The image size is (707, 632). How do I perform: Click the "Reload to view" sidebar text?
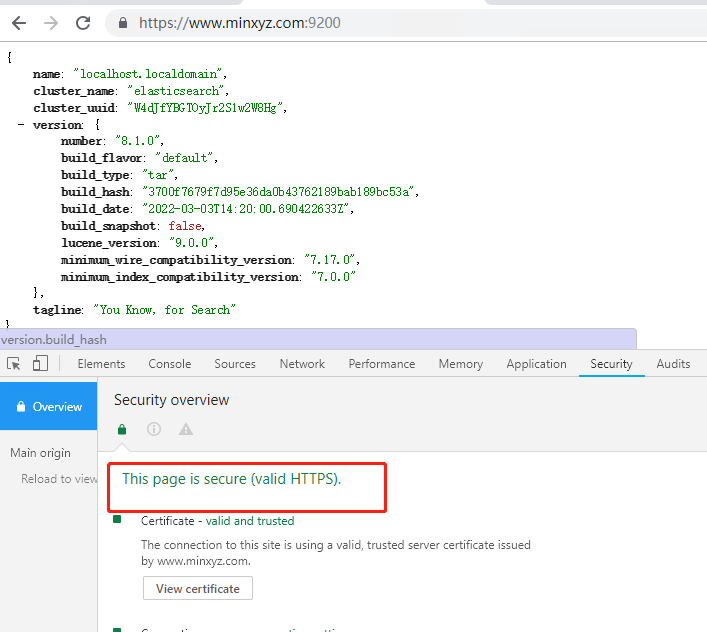(x=59, y=479)
